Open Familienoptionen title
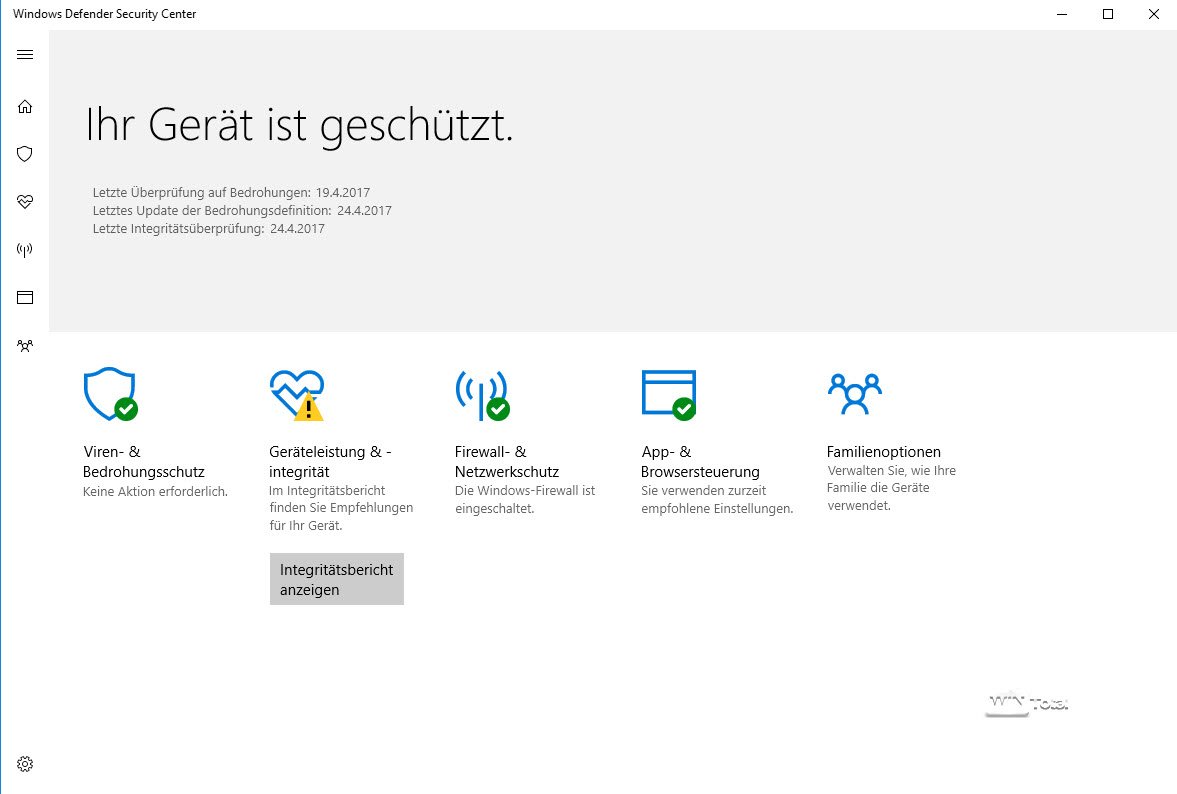 884,452
